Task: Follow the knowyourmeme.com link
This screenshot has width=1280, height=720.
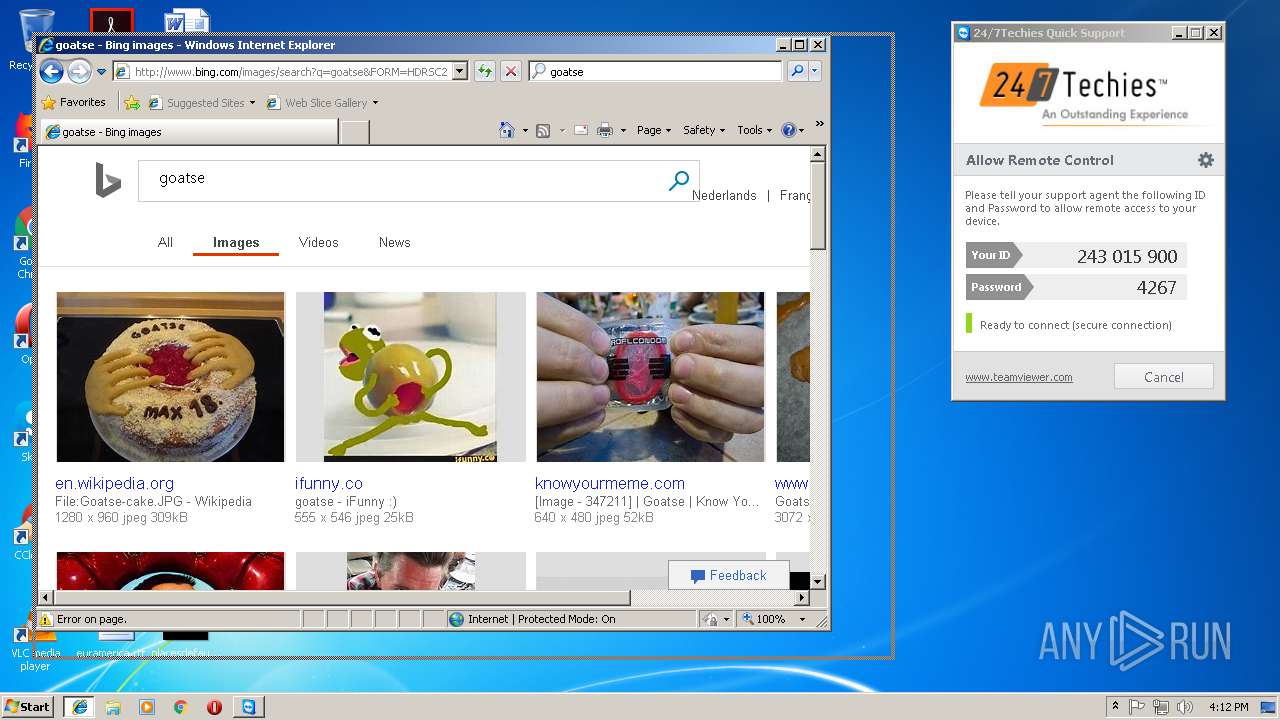Action: 610,483
